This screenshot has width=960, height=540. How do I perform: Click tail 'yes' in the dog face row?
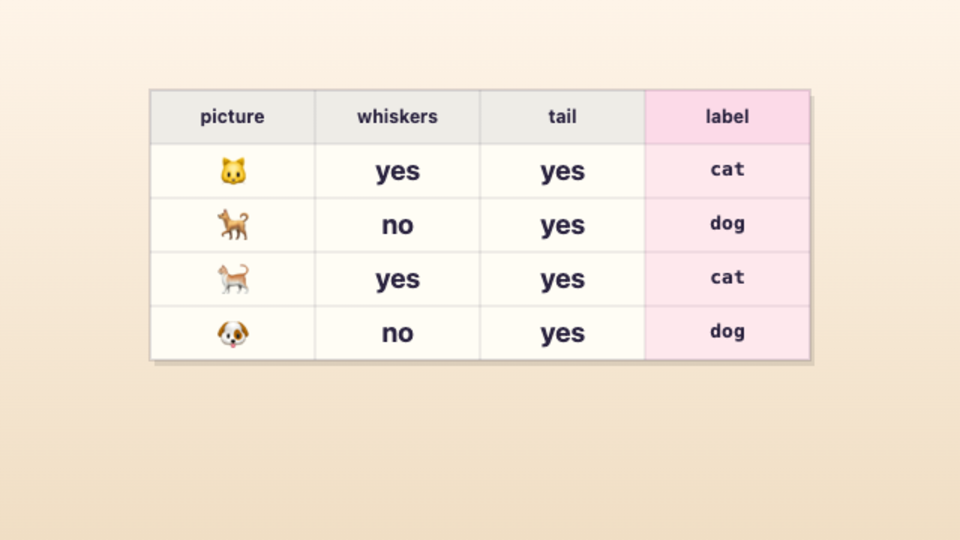tap(562, 333)
